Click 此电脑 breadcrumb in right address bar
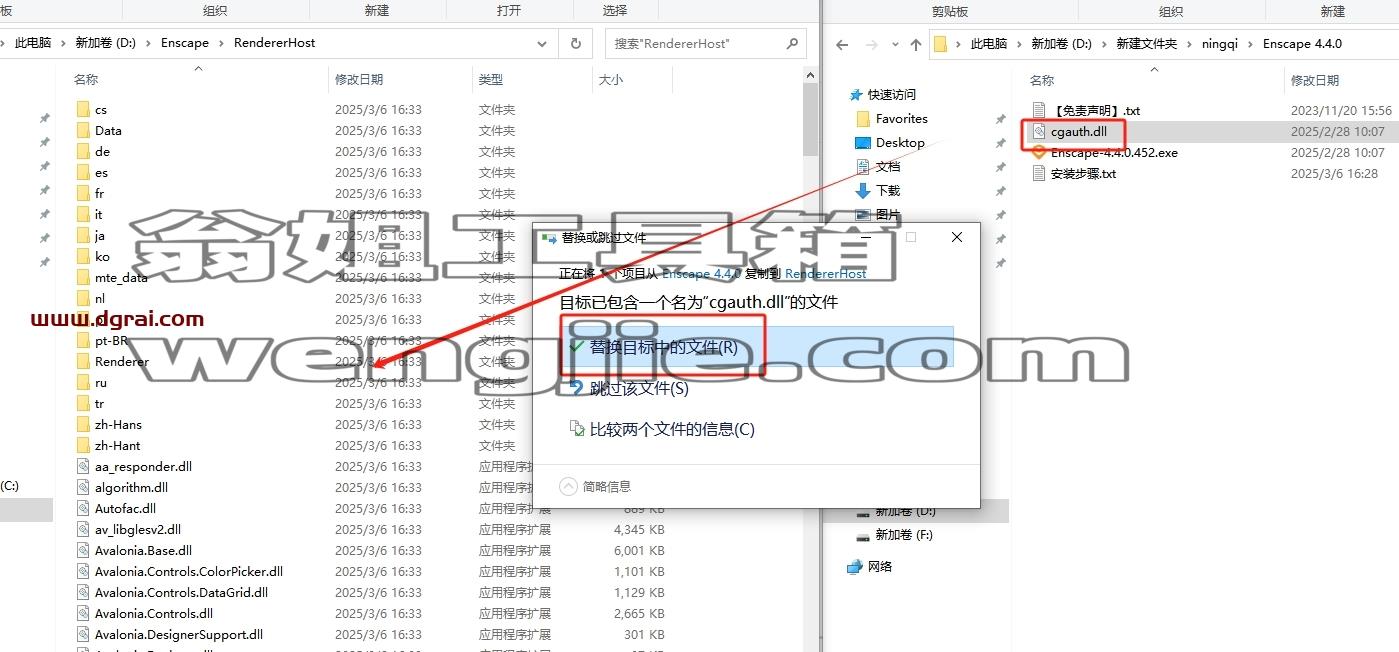 coord(989,44)
